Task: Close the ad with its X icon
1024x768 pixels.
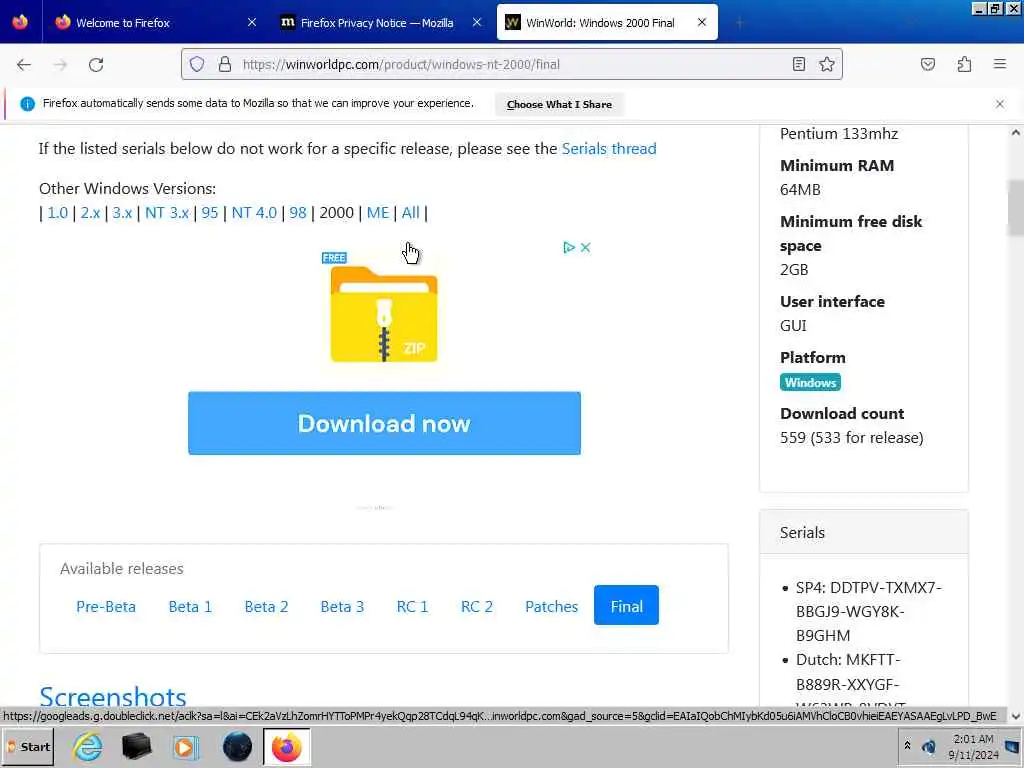Action: [x=586, y=248]
